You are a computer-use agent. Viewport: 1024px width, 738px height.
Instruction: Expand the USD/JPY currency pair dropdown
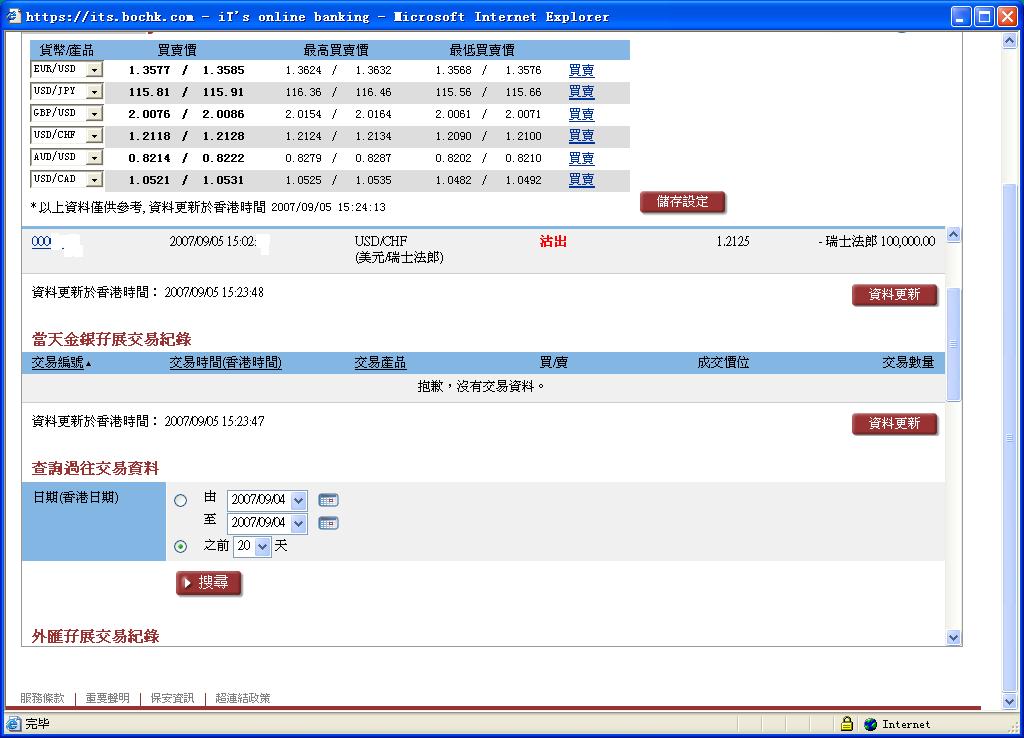click(x=95, y=91)
